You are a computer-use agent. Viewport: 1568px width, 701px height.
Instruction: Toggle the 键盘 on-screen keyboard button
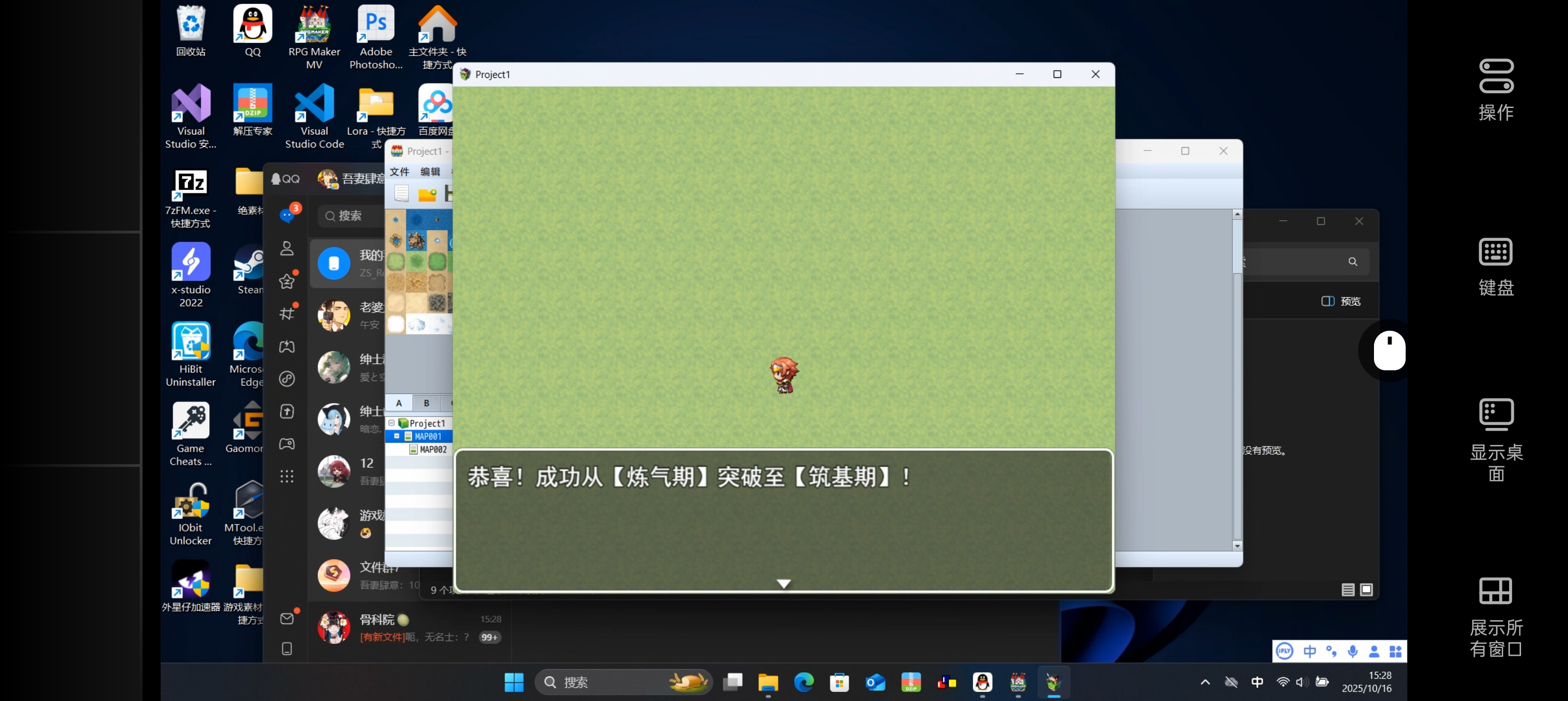[1496, 266]
